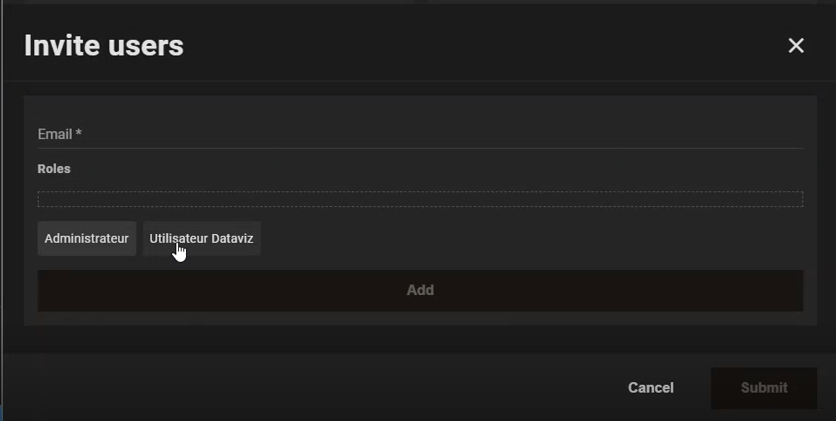Submit the invite users form
This screenshot has width=836, height=421.
click(x=763, y=388)
